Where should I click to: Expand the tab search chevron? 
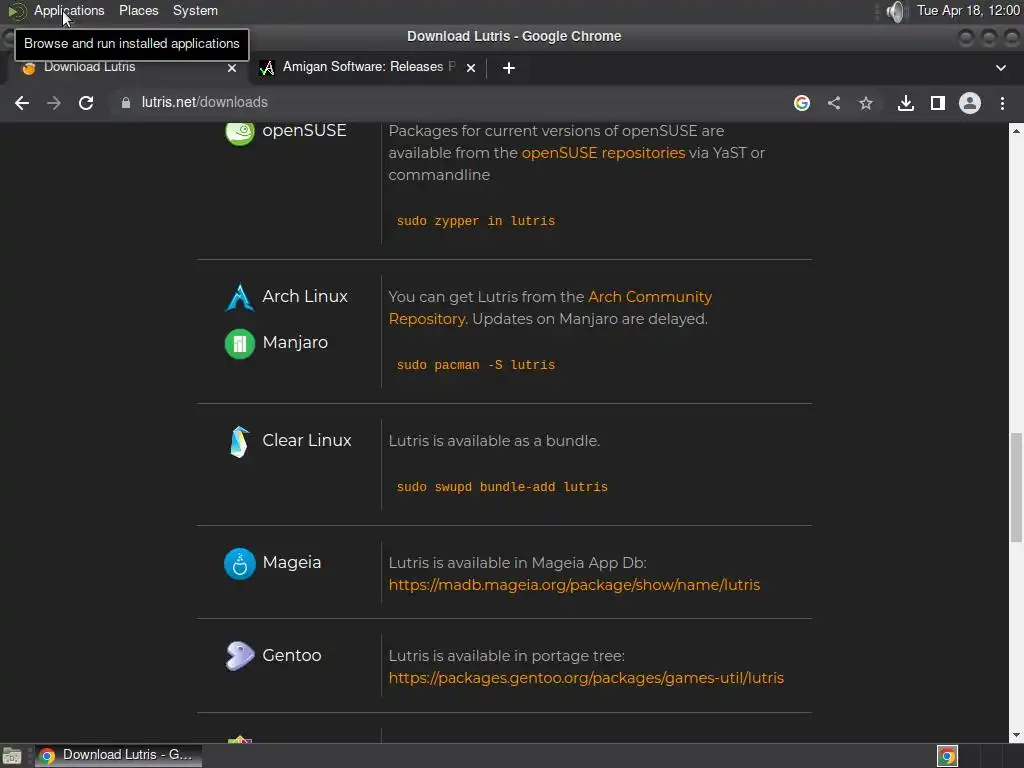click(1000, 67)
